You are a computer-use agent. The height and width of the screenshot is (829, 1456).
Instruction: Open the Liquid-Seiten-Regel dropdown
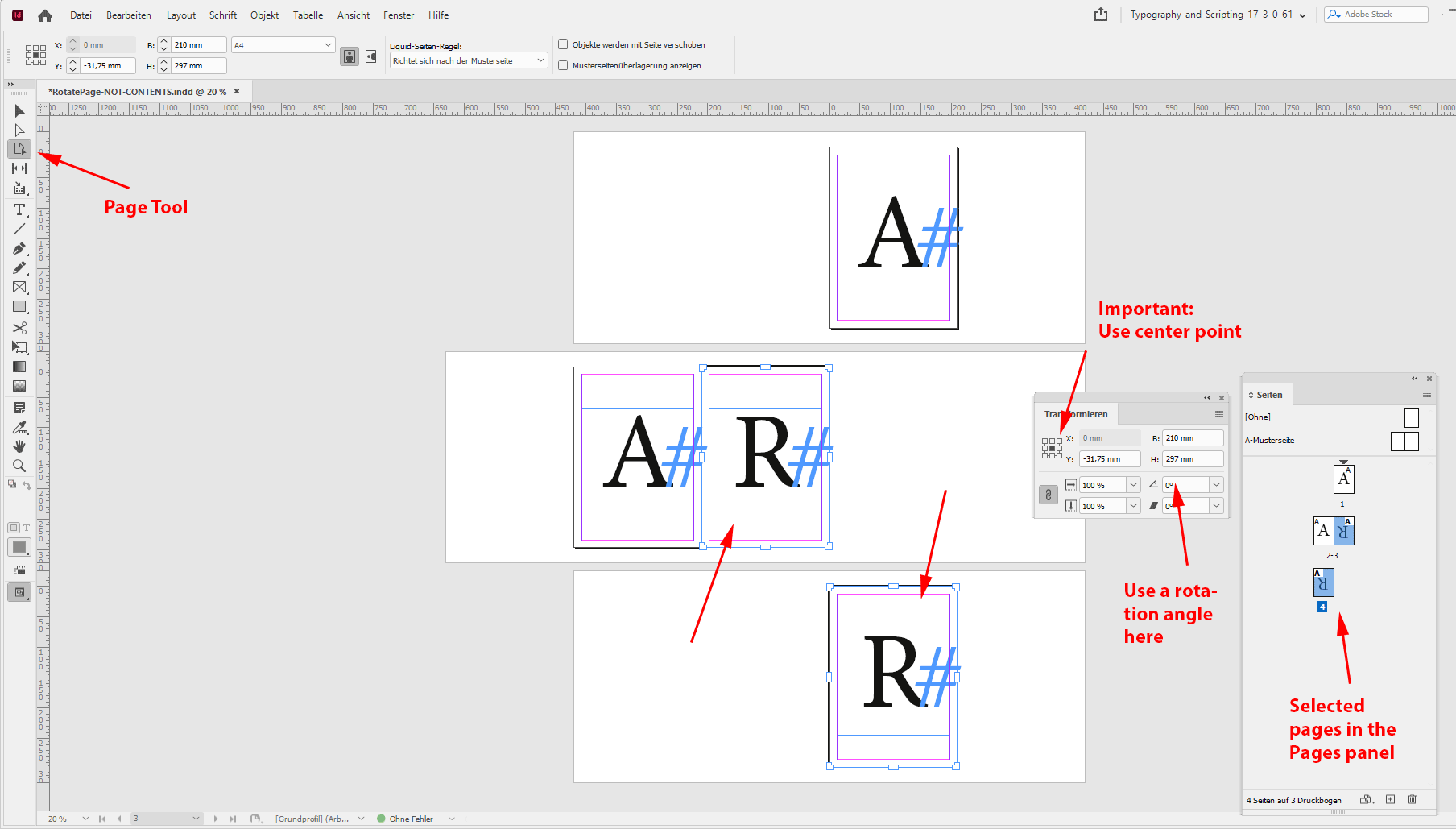coord(540,60)
